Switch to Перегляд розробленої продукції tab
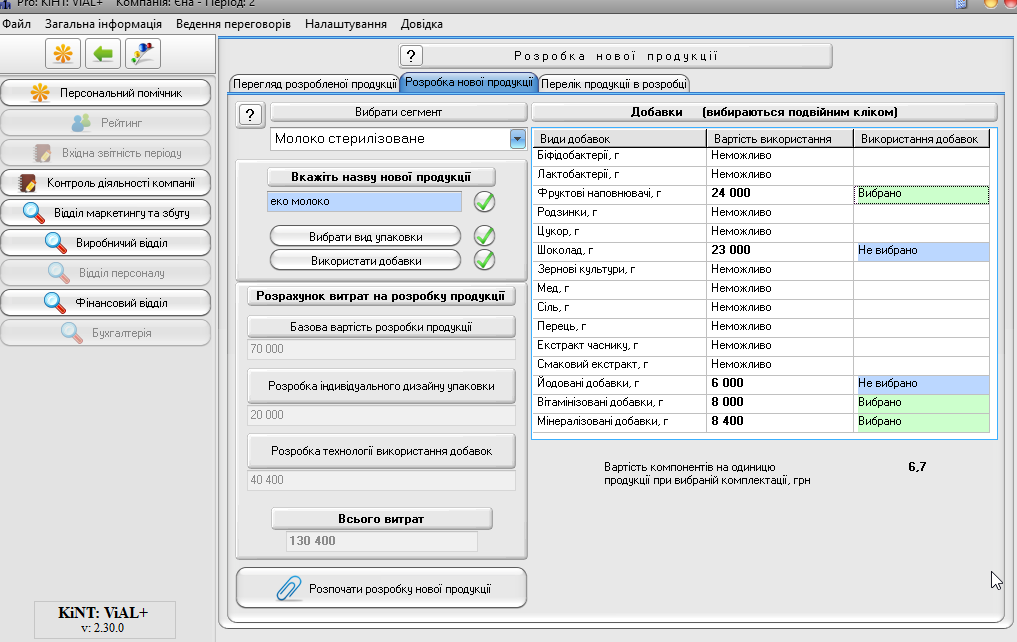Image resolution: width=1017 pixels, height=642 pixels. coord(315,84)
